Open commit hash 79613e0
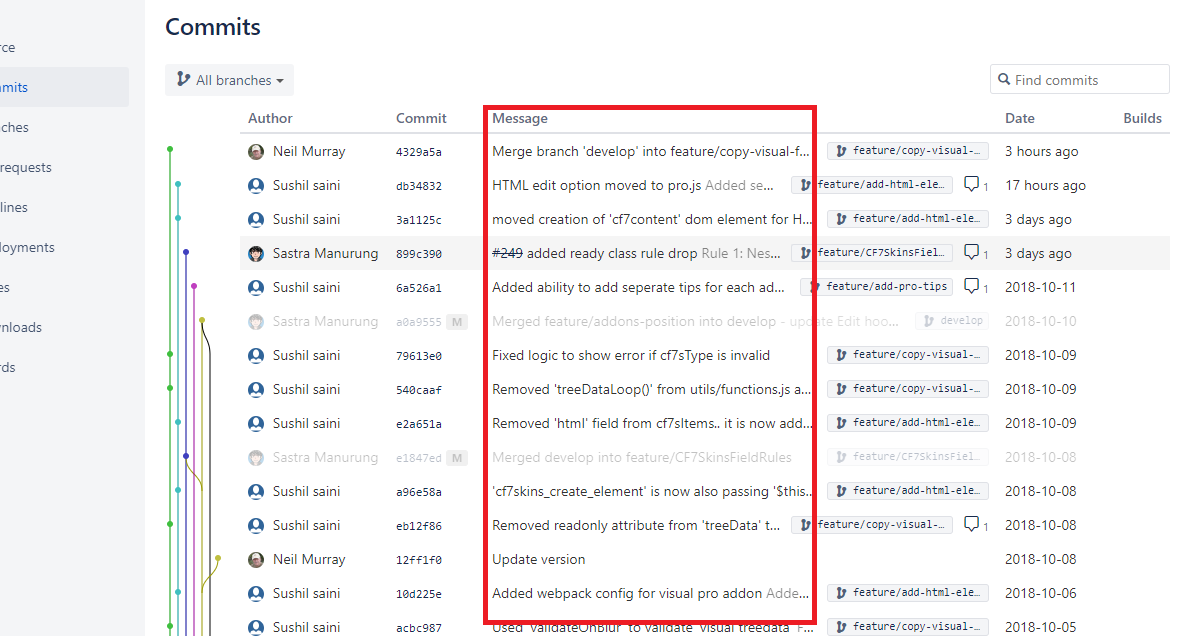1180x636 pixels. click(418, 356)
